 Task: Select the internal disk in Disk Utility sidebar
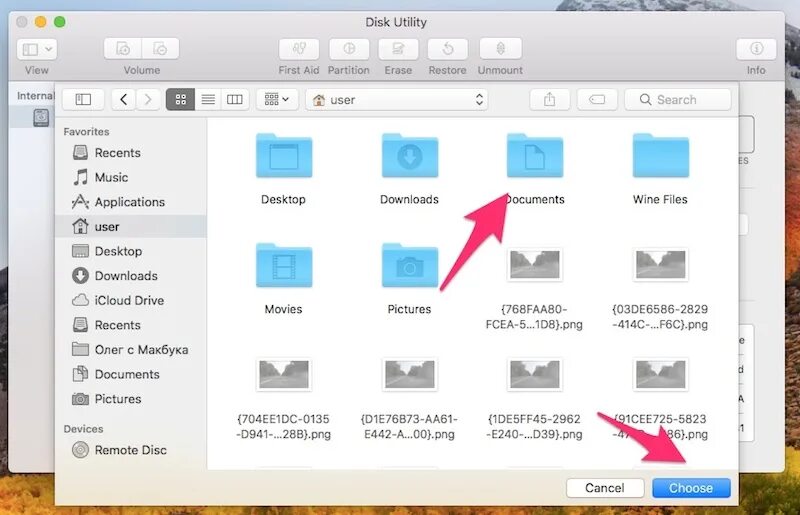(x=41, y=117)
